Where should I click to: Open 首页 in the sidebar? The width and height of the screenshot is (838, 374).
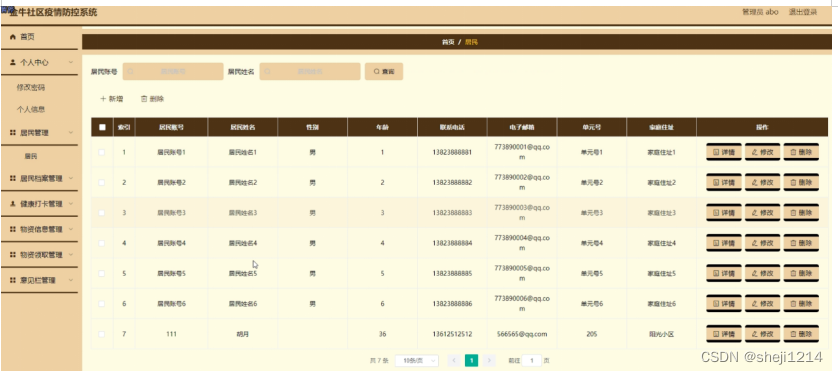pos(39,37)
